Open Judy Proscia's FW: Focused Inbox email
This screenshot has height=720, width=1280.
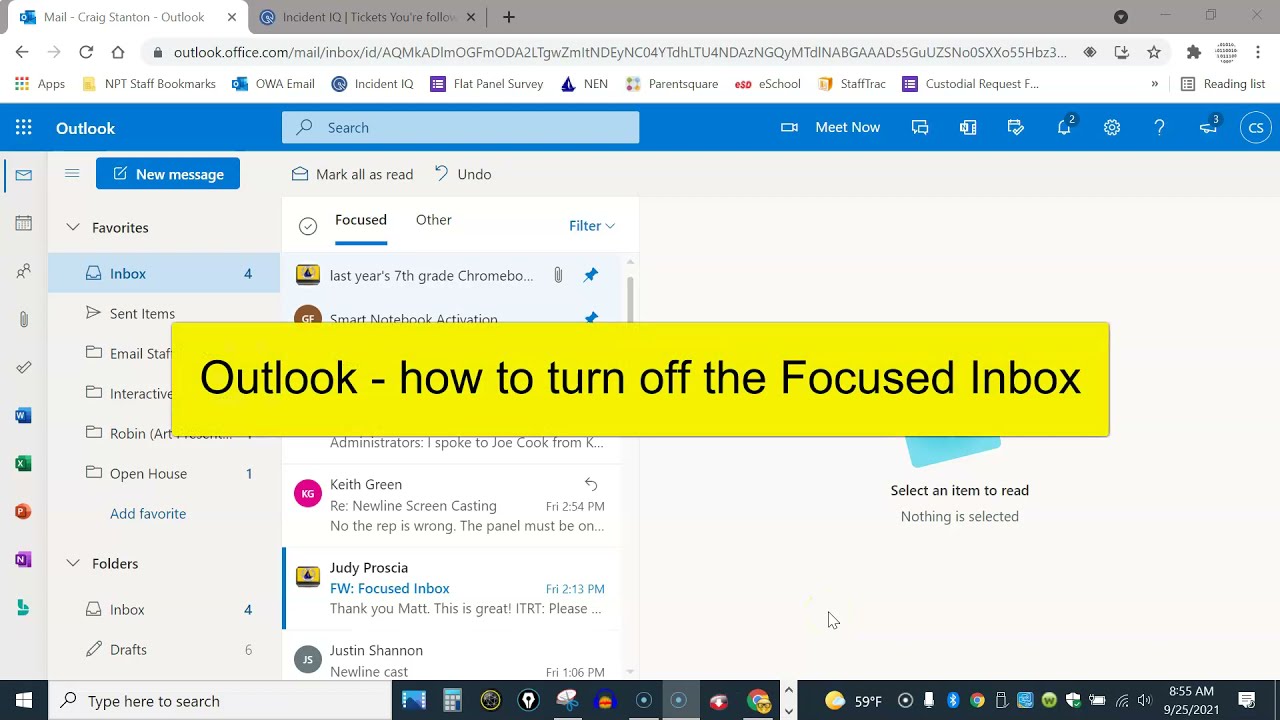[453, 588]
